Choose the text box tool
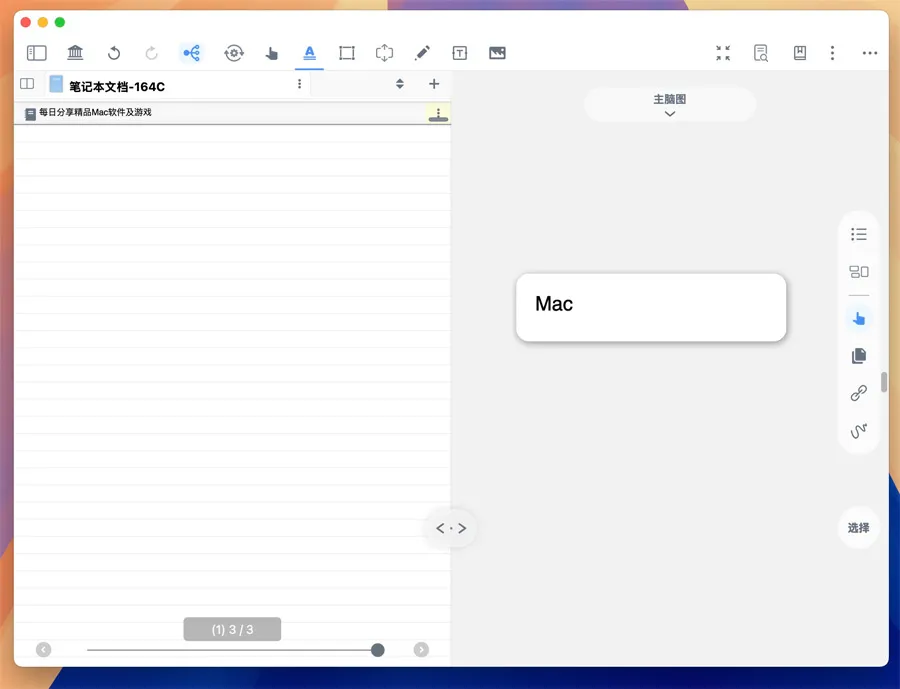Image resolution: width=900 pixels, height=689 pixels. coord(460,53)
